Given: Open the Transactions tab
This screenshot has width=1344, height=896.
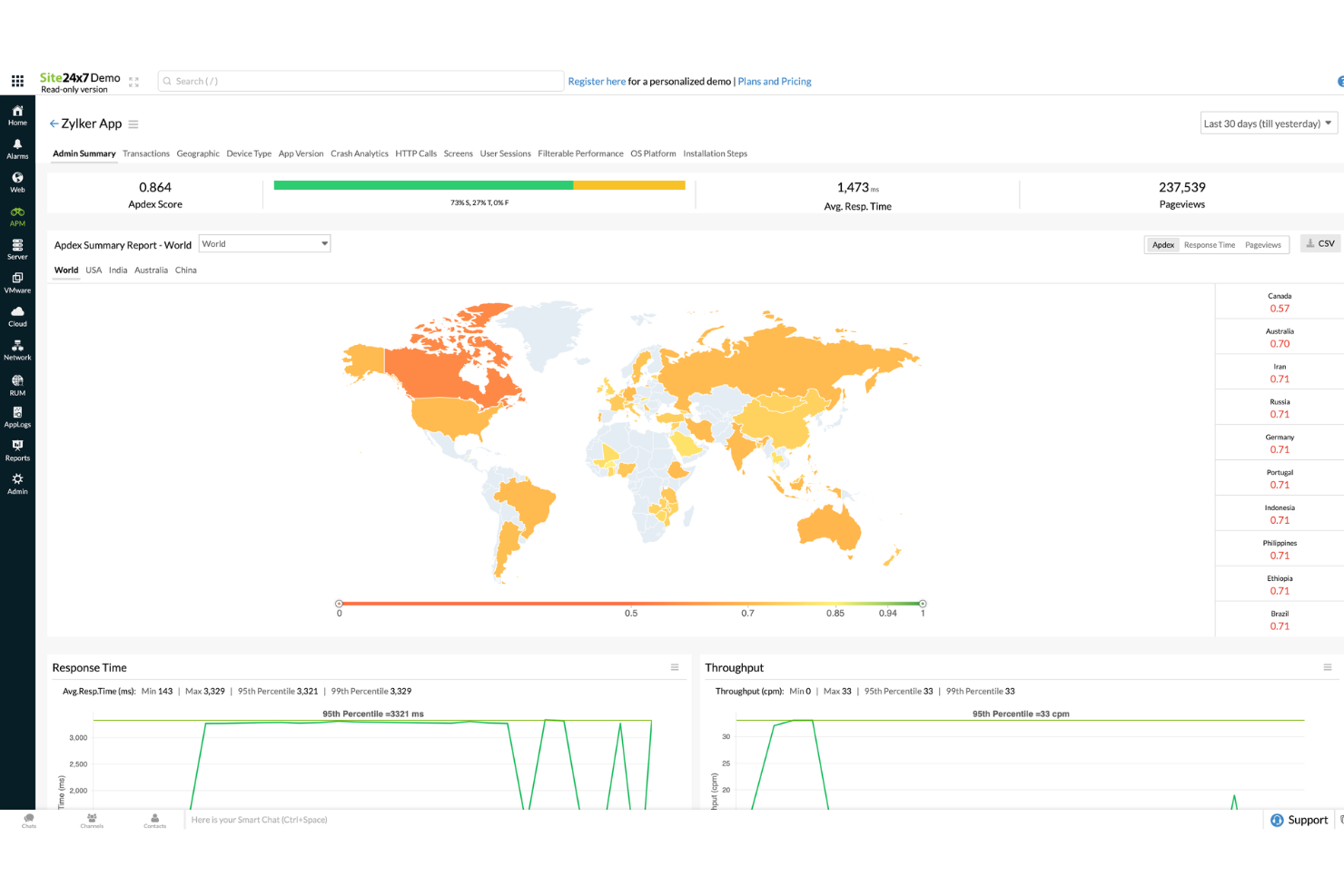Looking at the screenshot, I should coord(146,153).
